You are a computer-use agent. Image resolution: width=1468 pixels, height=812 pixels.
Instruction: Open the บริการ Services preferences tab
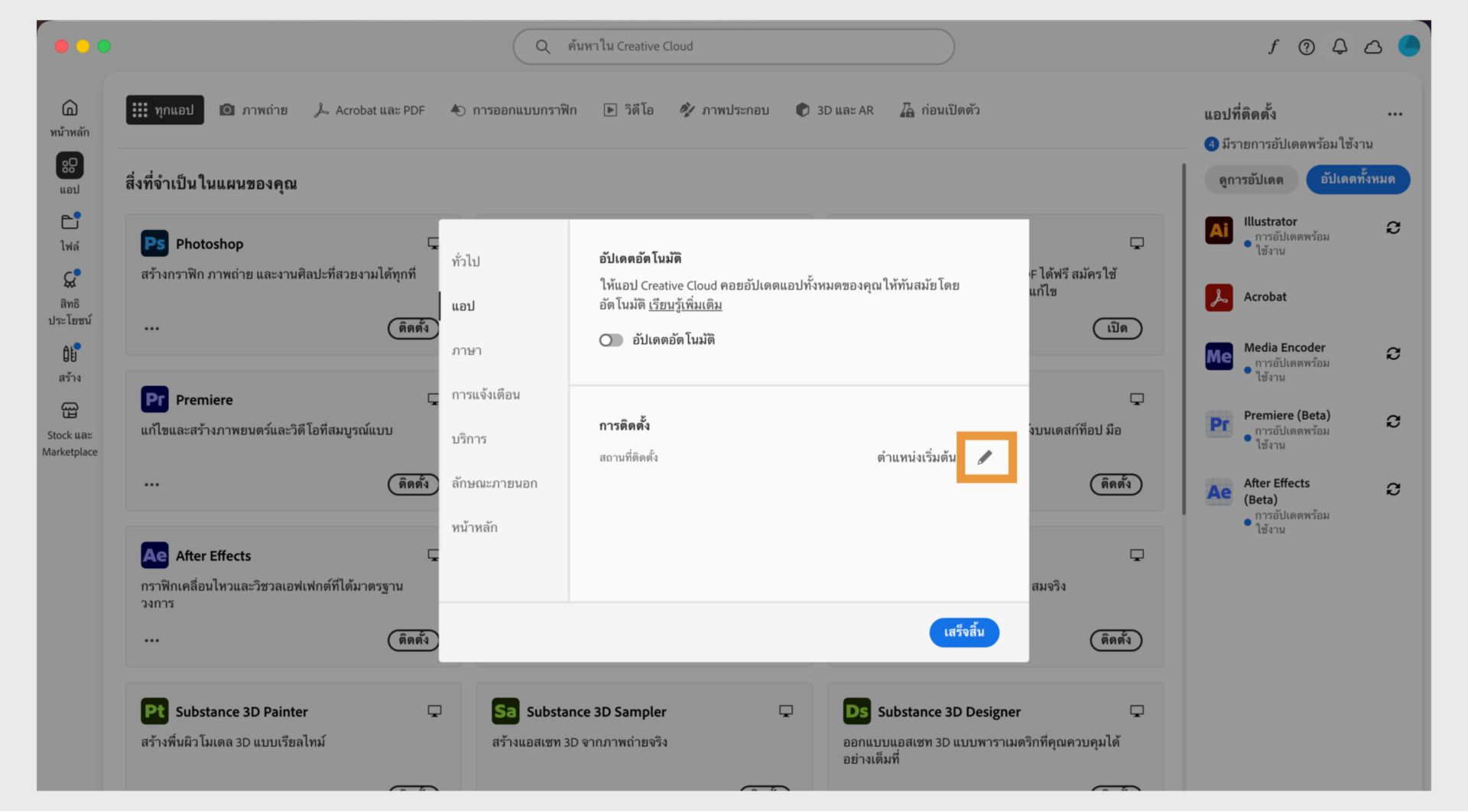[x=469, y=439]
